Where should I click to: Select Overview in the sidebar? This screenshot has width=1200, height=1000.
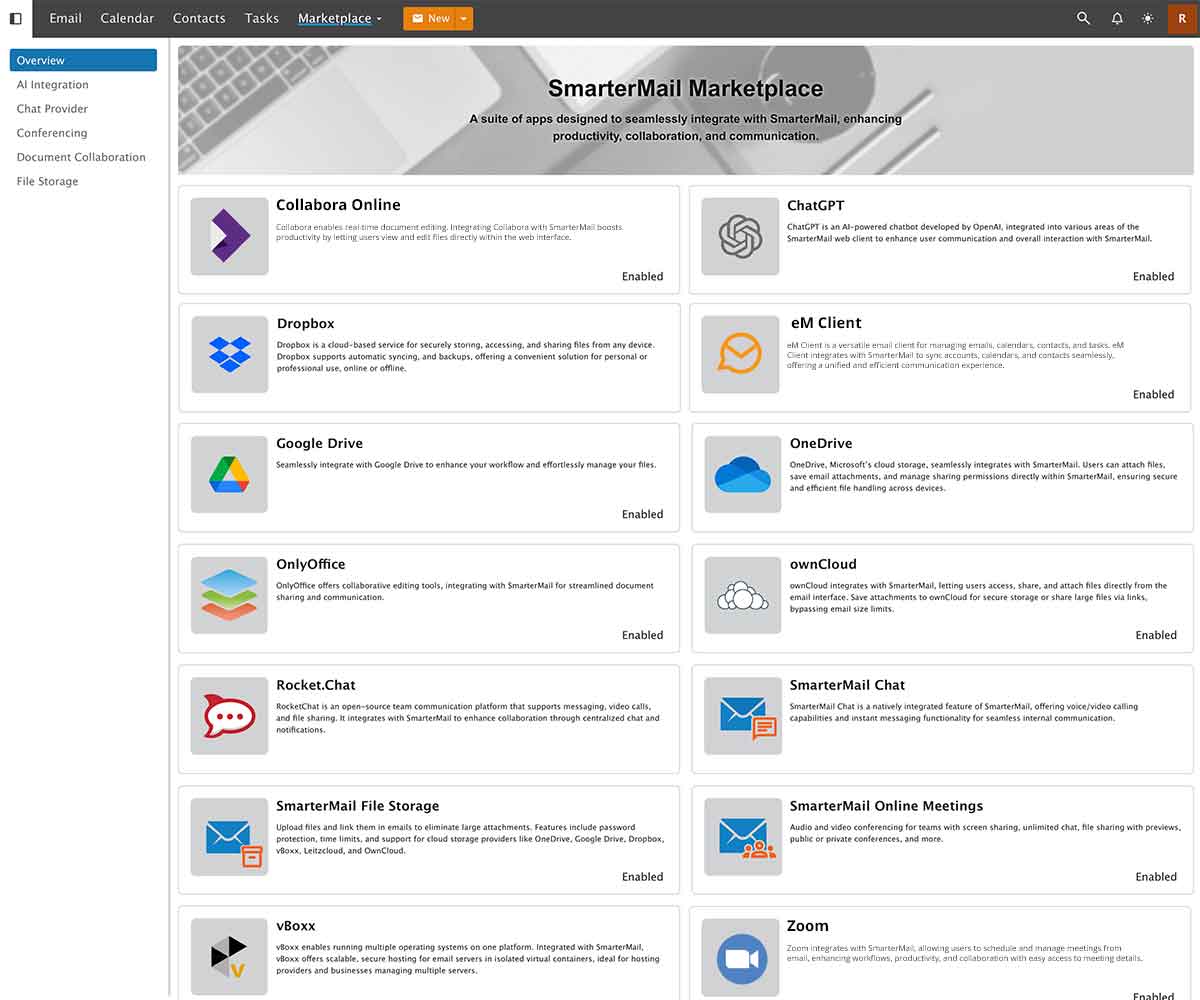point(83,60)
